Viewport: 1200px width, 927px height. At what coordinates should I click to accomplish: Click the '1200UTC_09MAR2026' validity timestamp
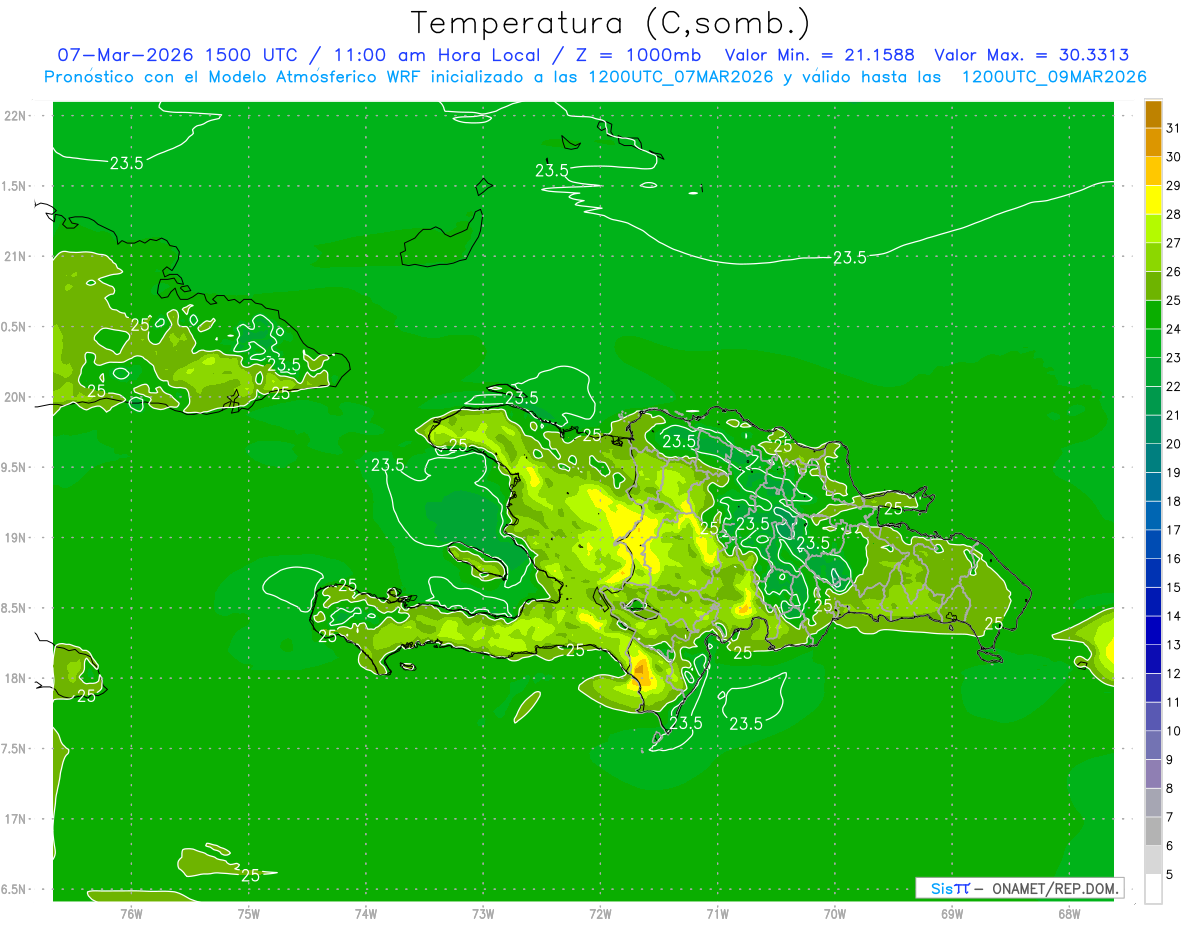[1054, 77]
